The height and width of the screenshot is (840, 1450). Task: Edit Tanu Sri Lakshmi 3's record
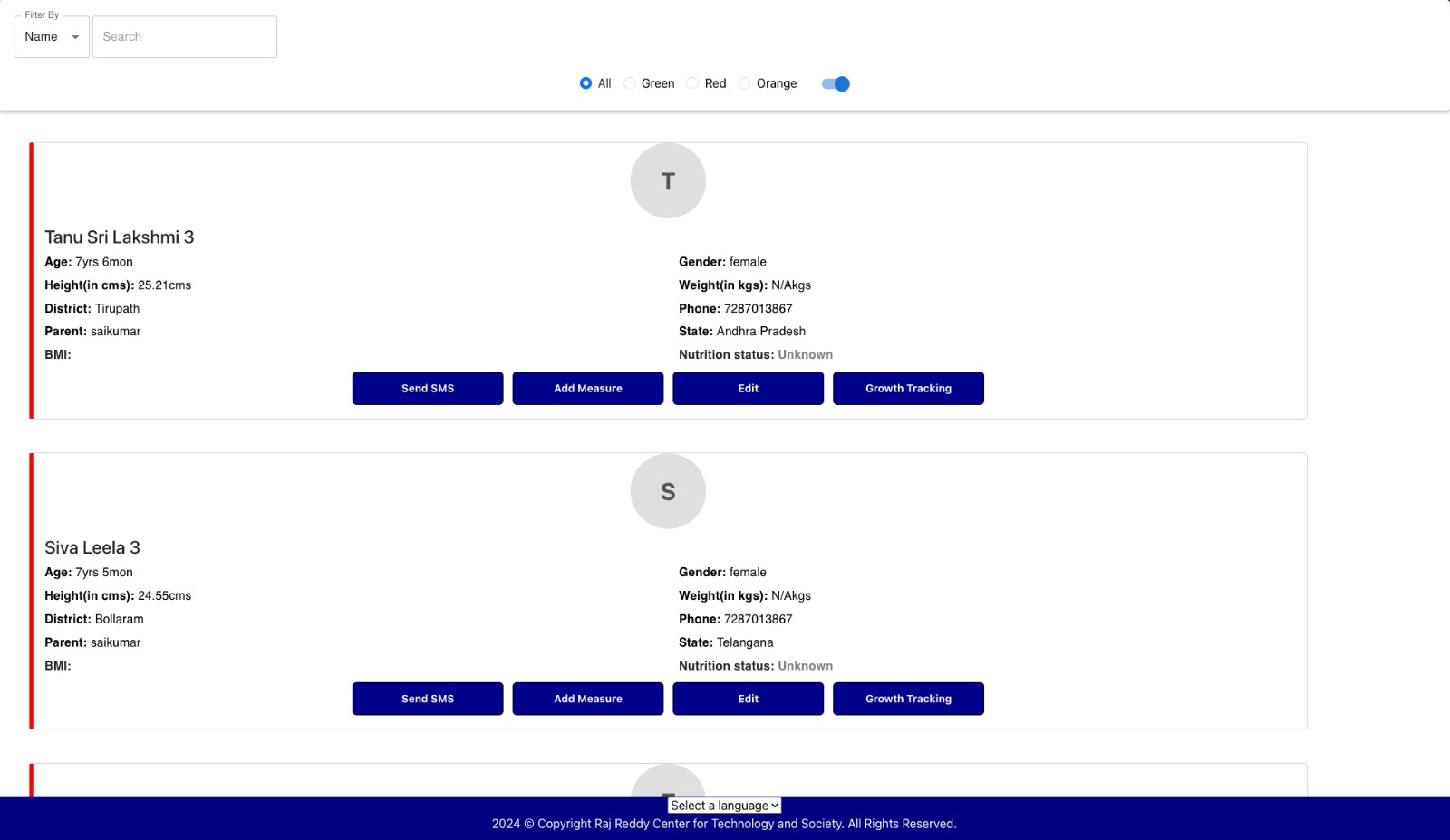[748, 388]
